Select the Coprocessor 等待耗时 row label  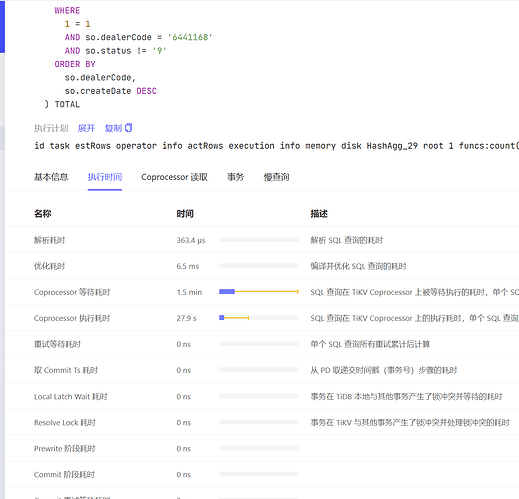click(72, 292)
